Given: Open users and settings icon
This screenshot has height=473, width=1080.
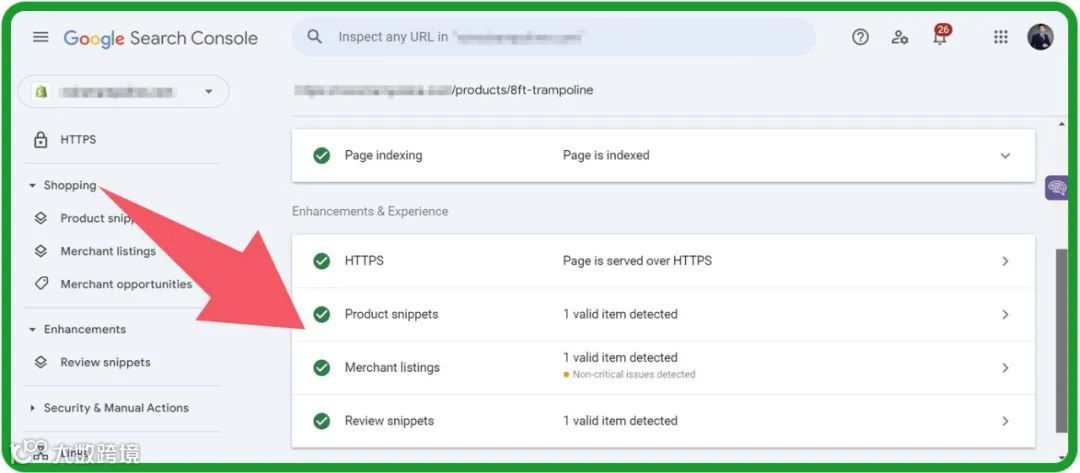Looking at the screenshot, I should point(900,37).
